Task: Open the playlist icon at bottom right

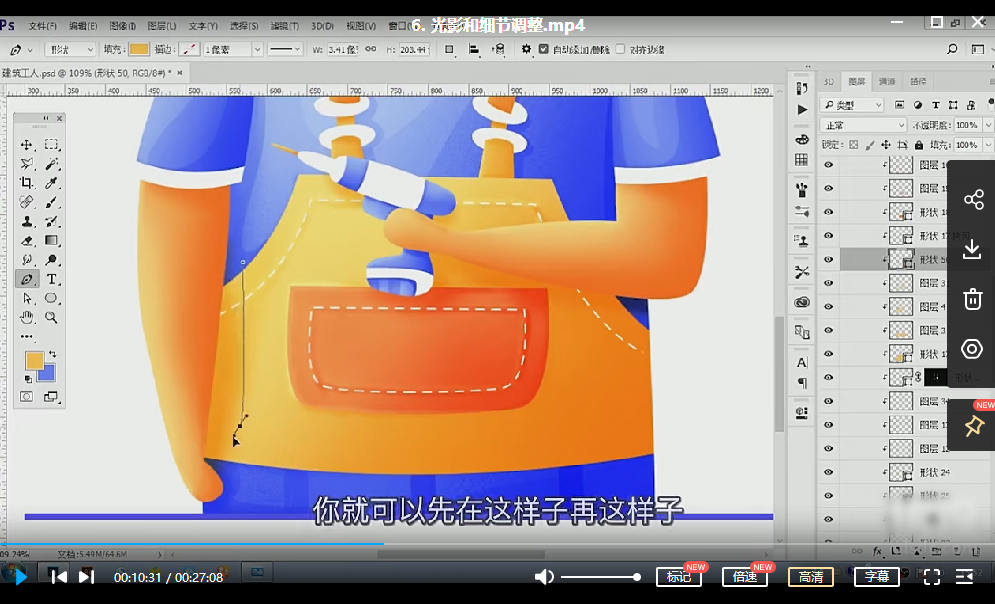Action: click(x=965, y=577)
